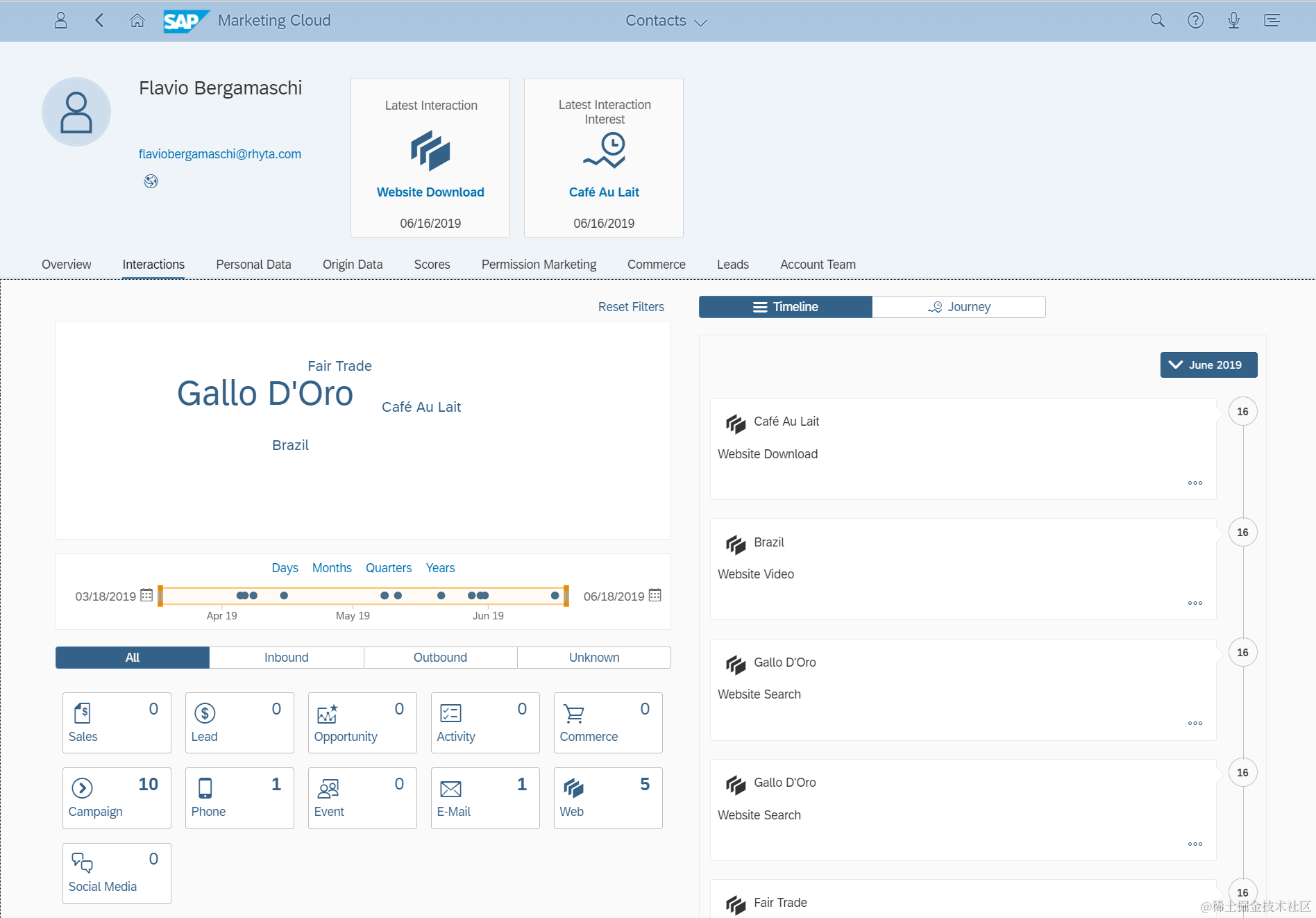
Task: Open the Account Team tab
Action: [818, 265]
